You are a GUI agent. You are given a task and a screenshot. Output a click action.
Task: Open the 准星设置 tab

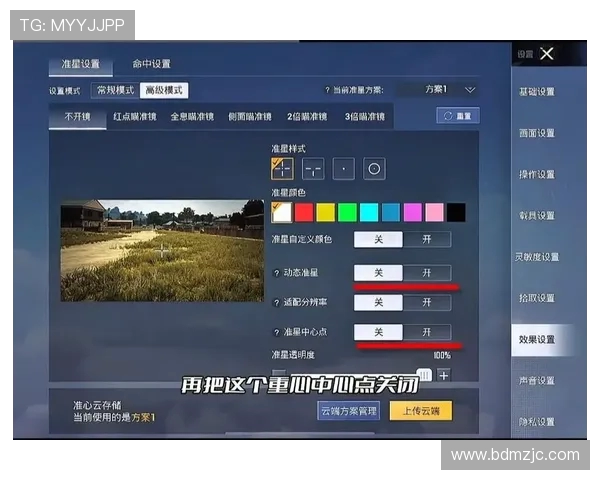[81, 65]
